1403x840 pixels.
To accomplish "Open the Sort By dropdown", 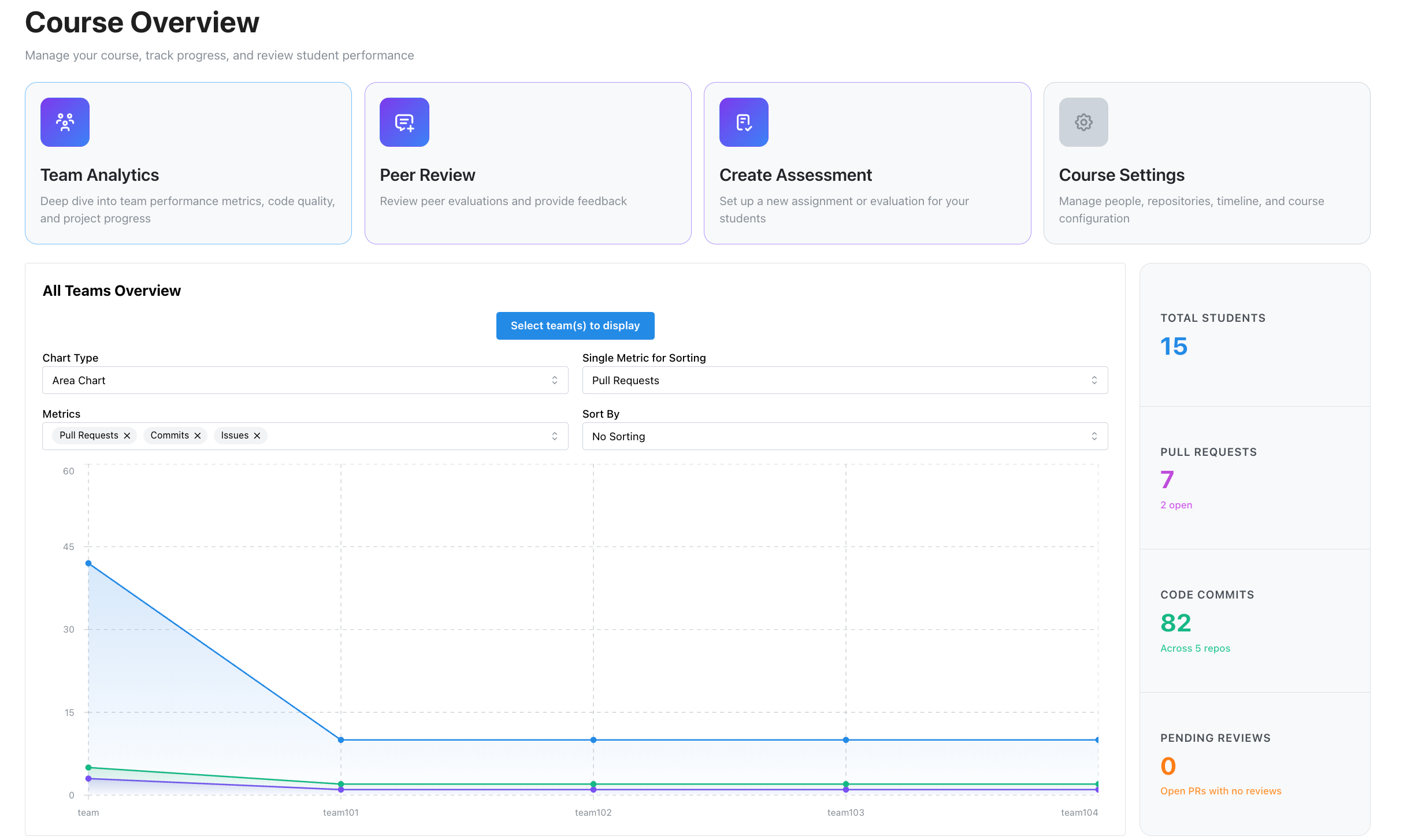I will [x=845, y=436].
